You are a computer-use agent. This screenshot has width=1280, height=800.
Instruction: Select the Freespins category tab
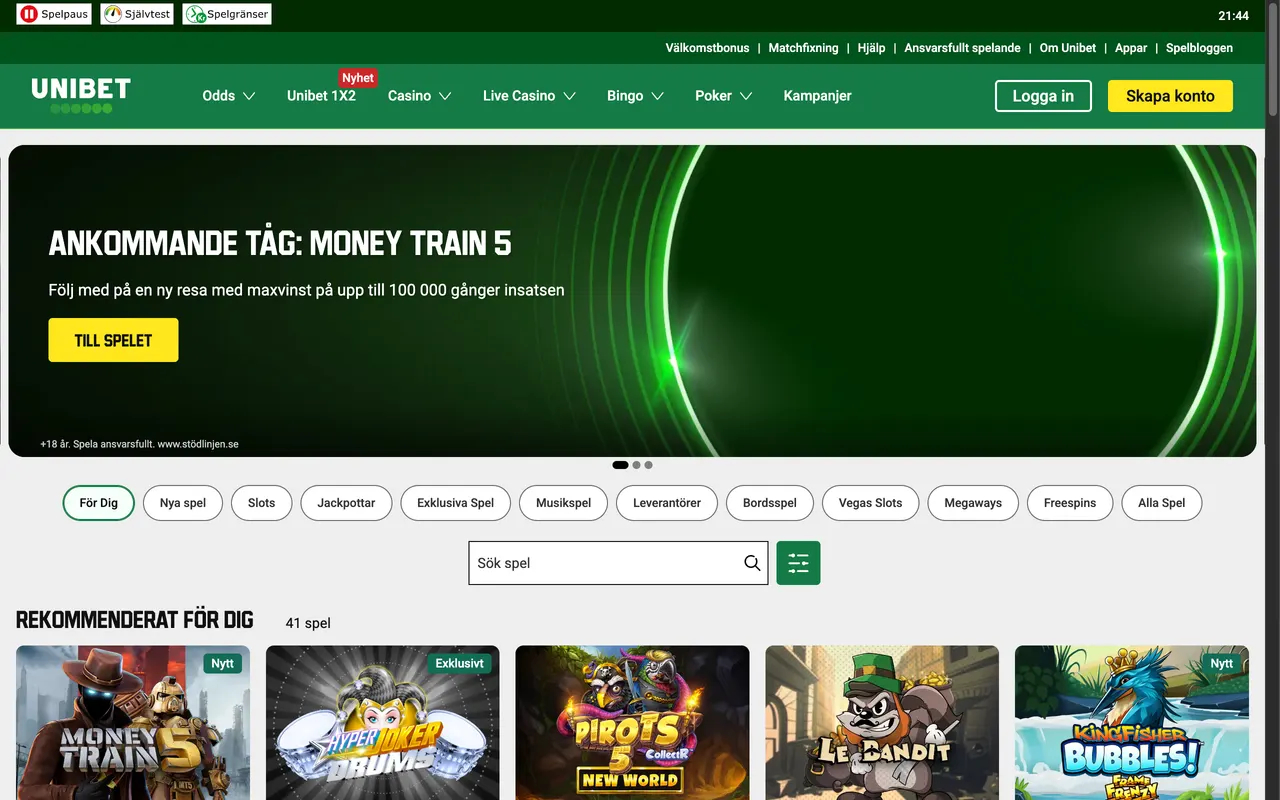(1070, 503)
